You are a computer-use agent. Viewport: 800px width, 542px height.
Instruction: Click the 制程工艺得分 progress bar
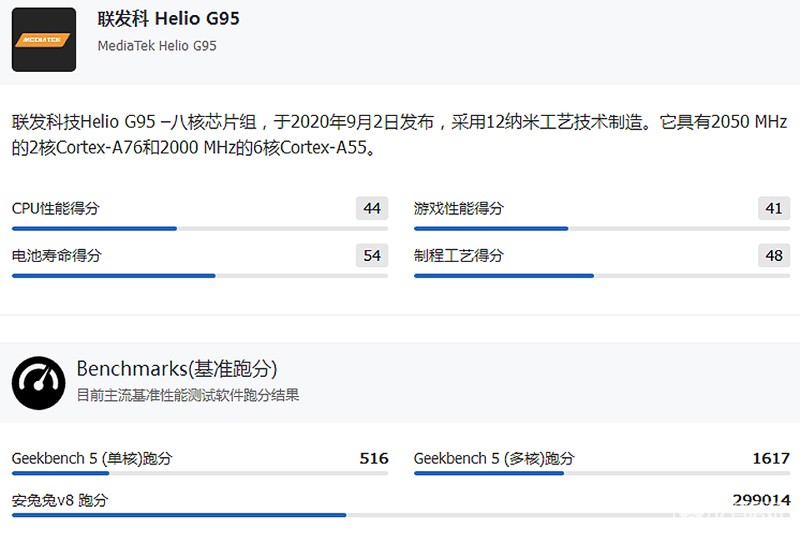[x=602, y=276]
